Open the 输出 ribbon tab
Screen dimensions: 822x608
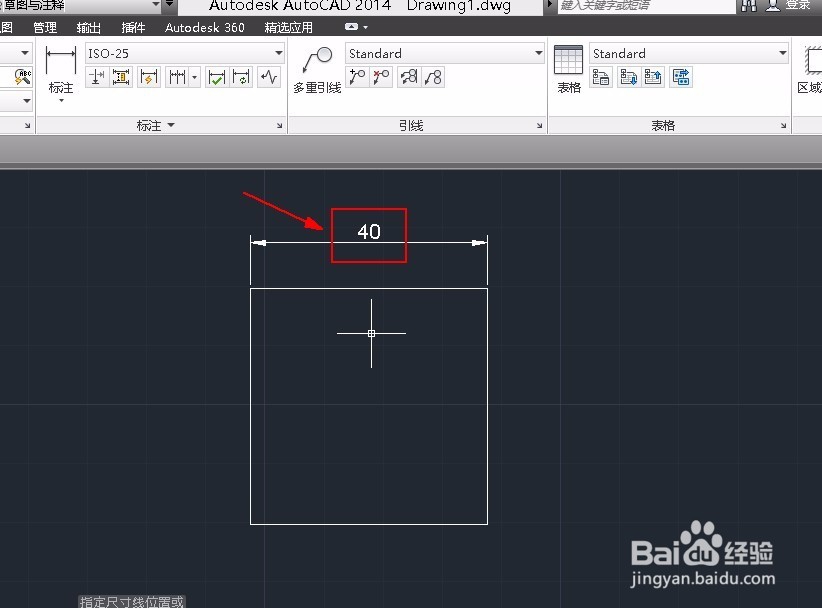click(88, 27)
